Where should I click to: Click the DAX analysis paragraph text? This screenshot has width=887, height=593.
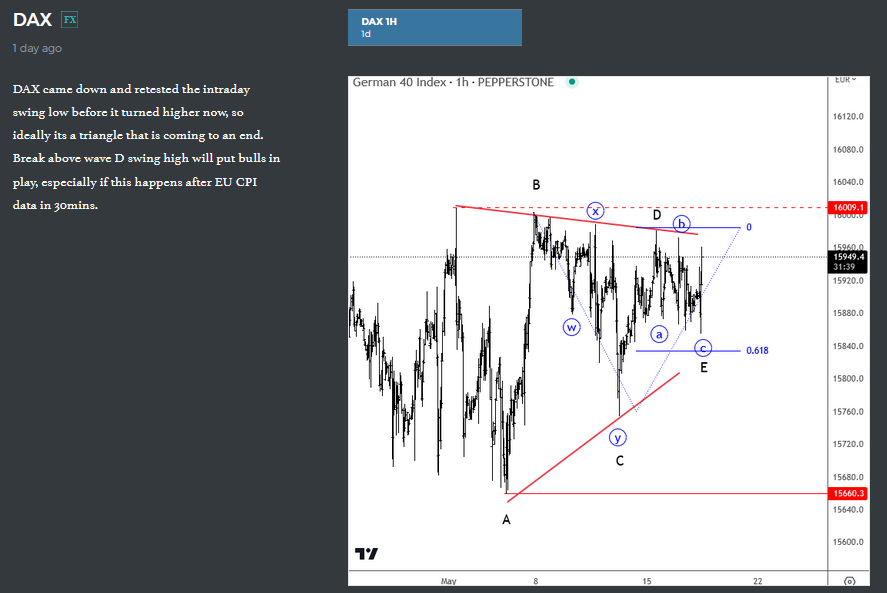point(147,147)
